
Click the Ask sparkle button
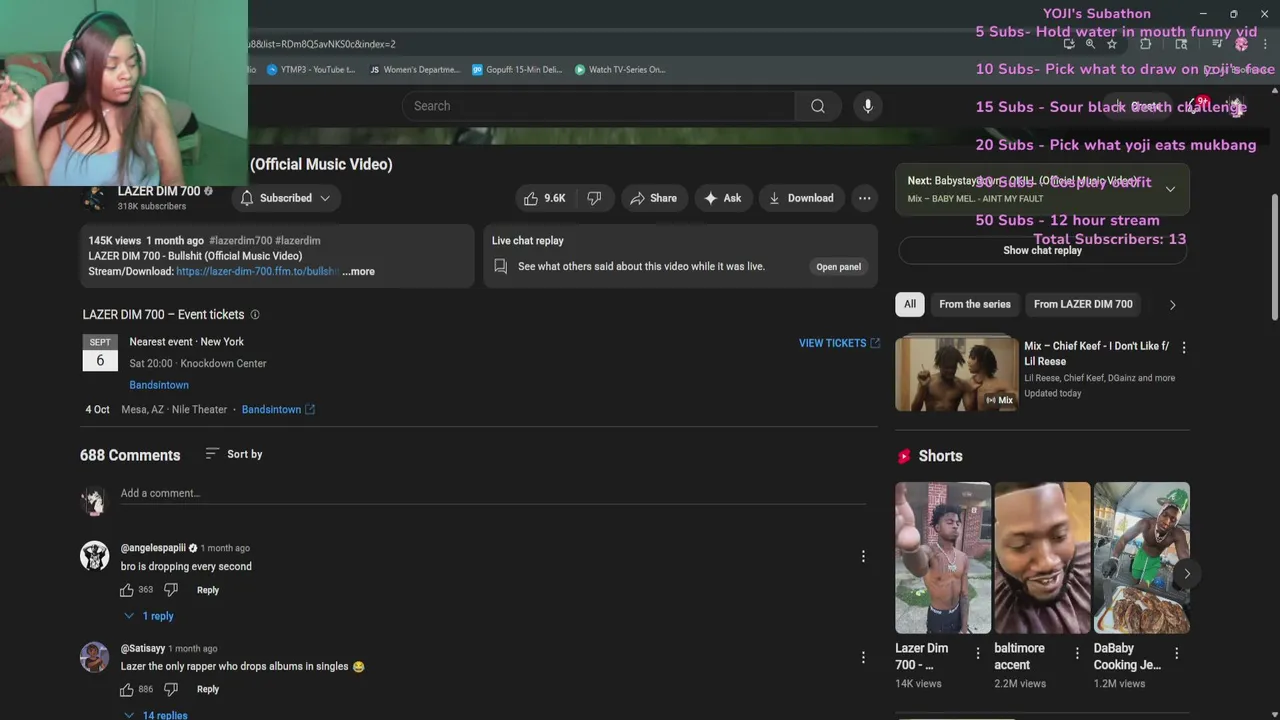pyautogui.click(x=723, y=198)
